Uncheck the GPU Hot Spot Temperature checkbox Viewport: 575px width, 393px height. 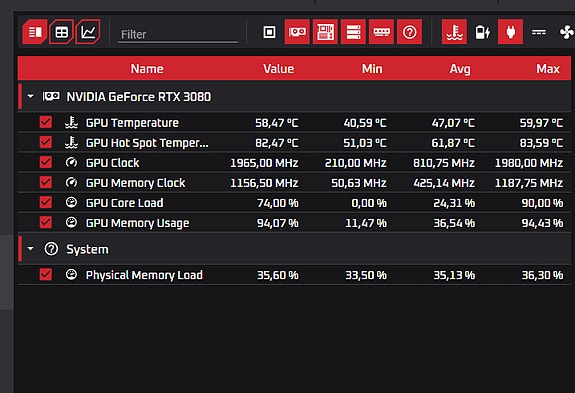point(46,142)
